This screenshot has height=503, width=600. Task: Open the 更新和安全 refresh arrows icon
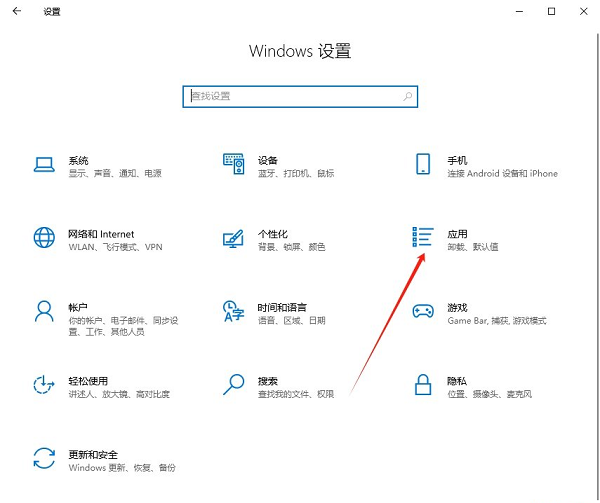coord(44,458)
